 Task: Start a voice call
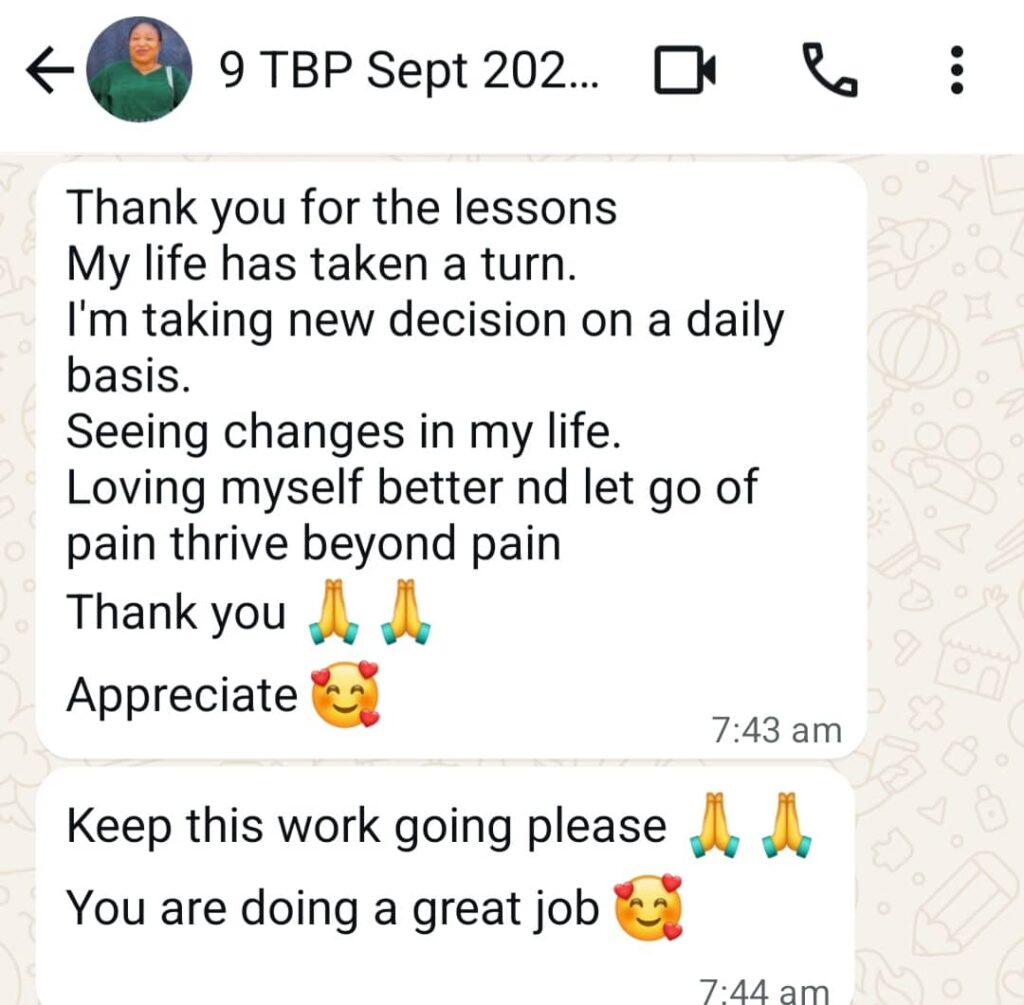(829, 71)
